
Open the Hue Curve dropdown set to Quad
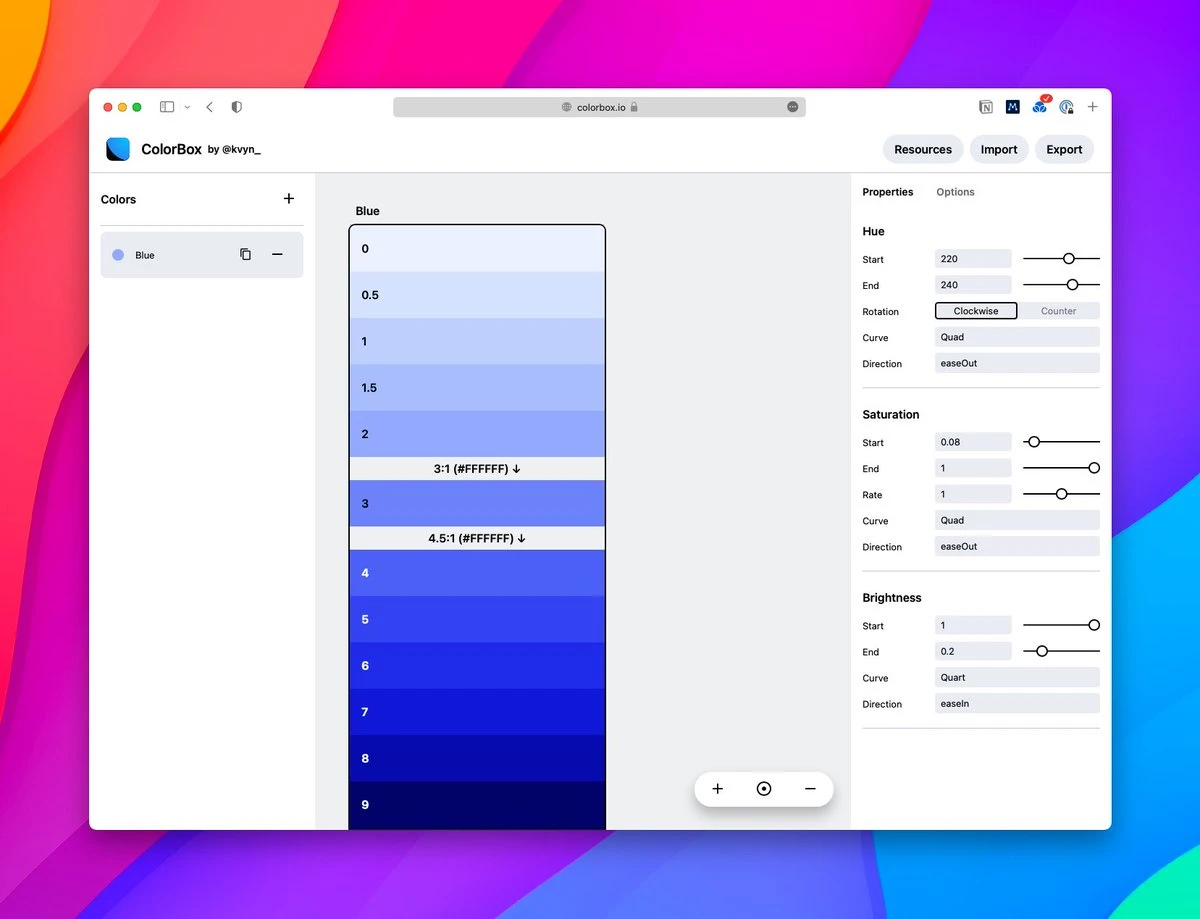pyautogui.click(x=1017, y=337)
